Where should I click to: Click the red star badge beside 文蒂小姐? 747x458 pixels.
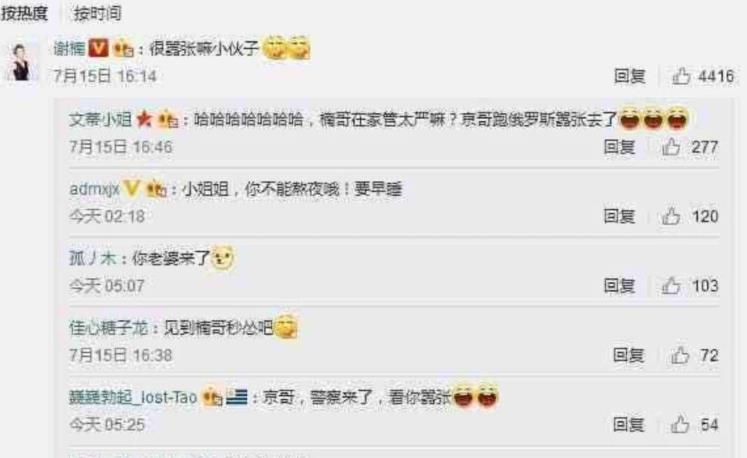tap(144, 119)
